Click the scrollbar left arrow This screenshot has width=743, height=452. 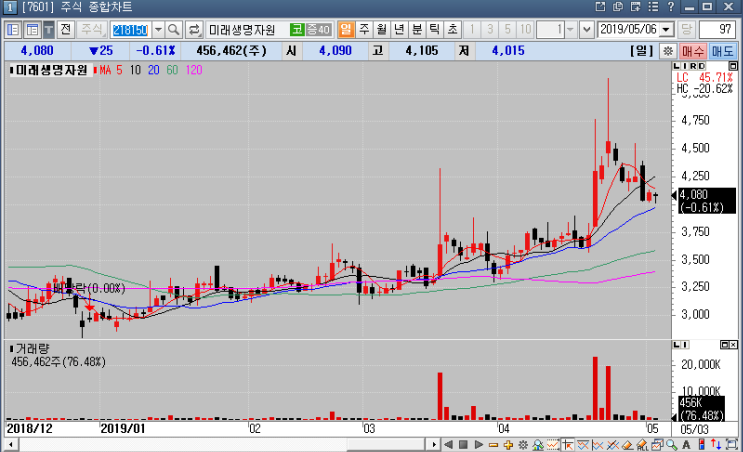pyautogui.click(x=10, y=445)
